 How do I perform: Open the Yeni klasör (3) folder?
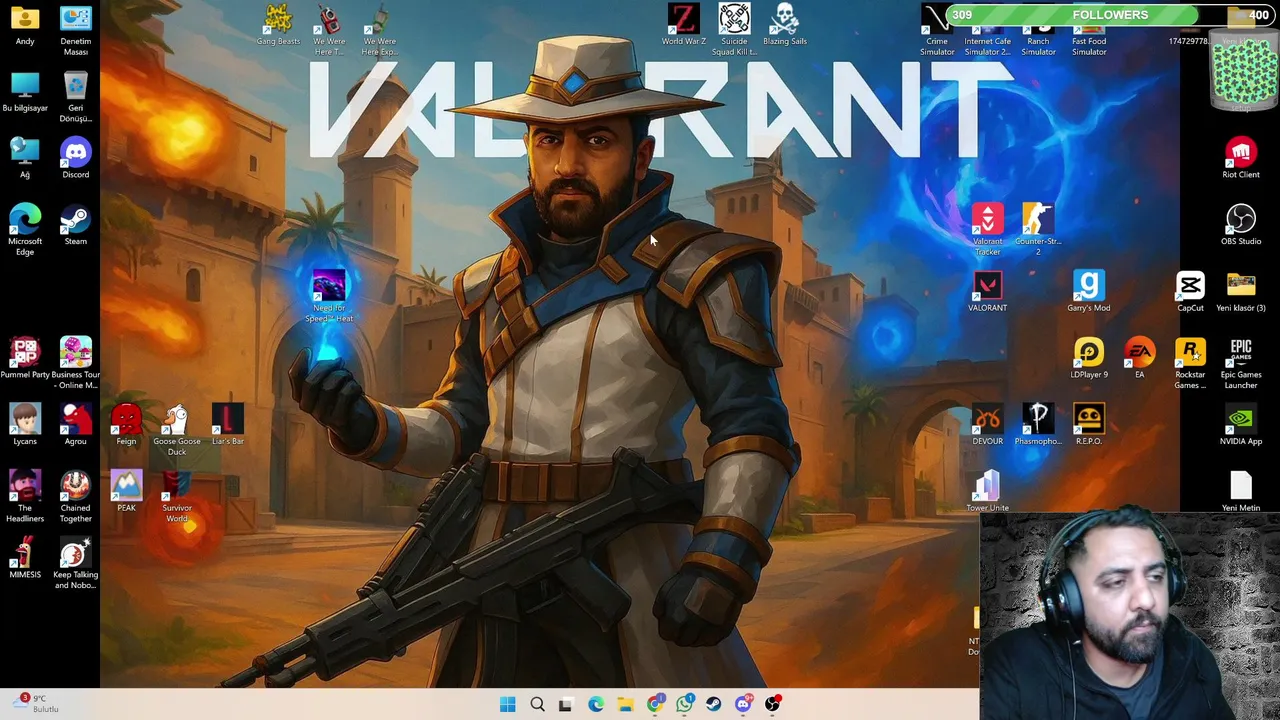[x=1241, y=292]
